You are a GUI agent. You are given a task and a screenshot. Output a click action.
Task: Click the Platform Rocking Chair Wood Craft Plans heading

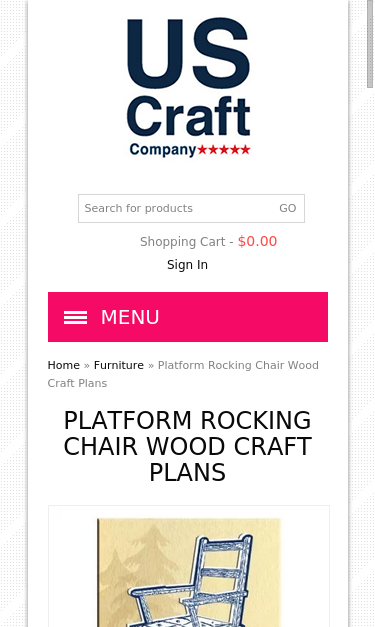tap(188, 446)
